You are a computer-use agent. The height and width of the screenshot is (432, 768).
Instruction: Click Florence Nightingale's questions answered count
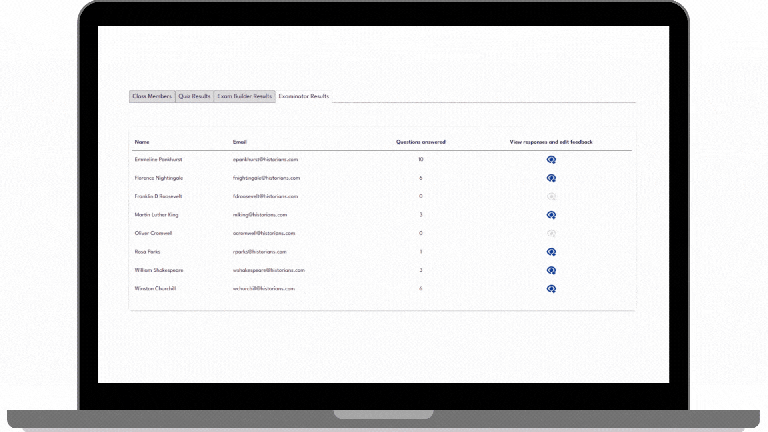point(421,178)
